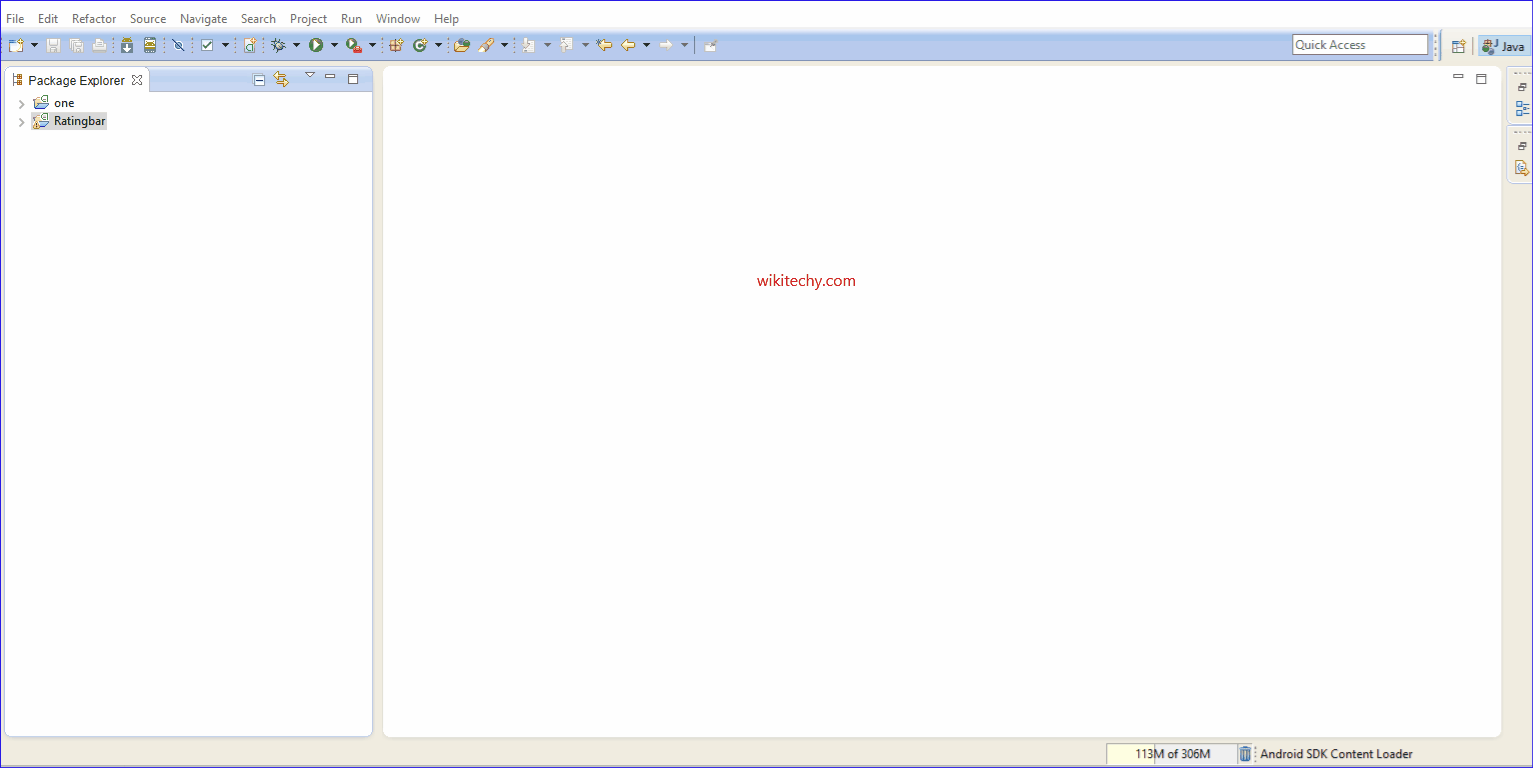Click the New Java Class icon

420,45
